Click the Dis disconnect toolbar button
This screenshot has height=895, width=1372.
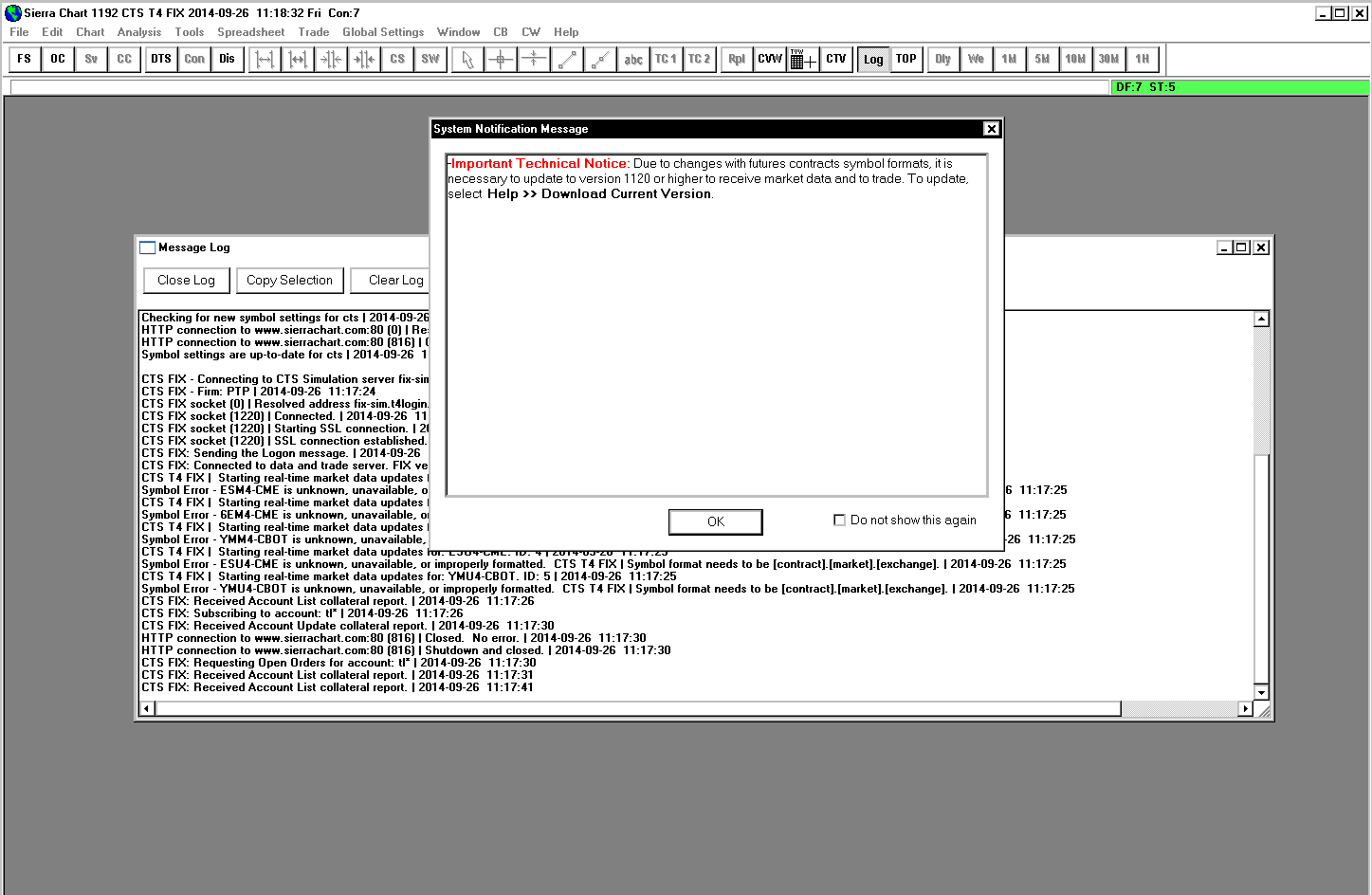(228, 59)
